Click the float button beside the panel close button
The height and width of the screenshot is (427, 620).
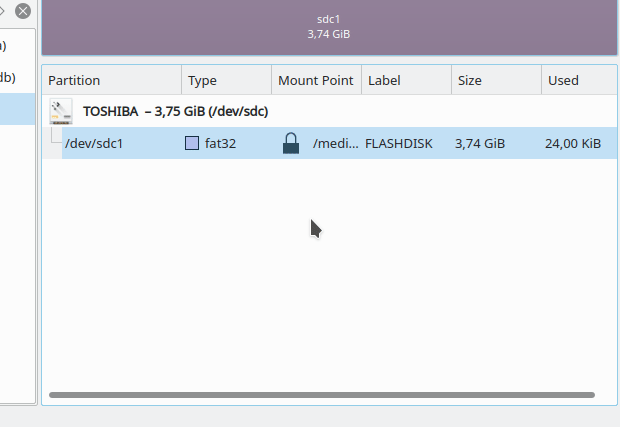3,11
